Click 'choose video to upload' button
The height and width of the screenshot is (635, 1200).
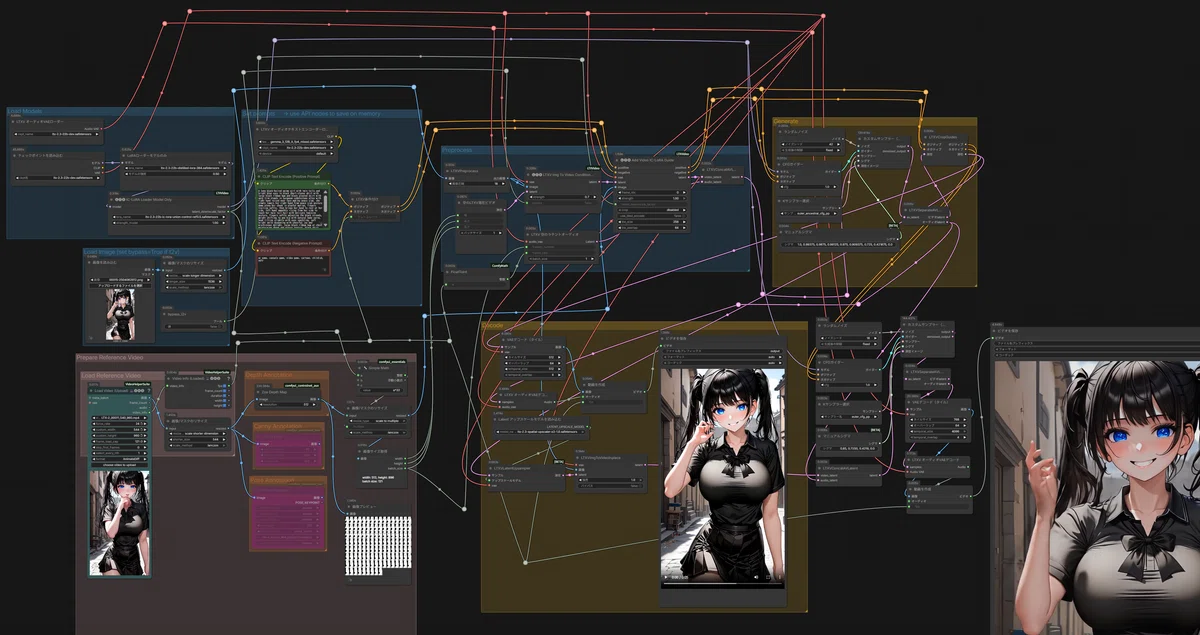click(x=120, y=465)
